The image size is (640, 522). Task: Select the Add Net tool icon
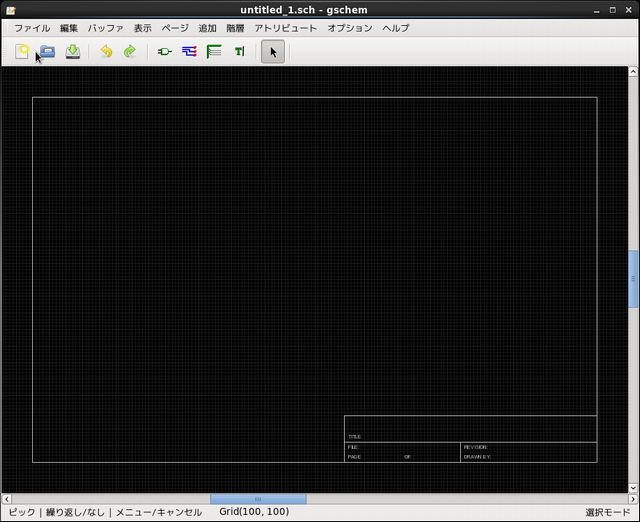(x=189, y=52)
